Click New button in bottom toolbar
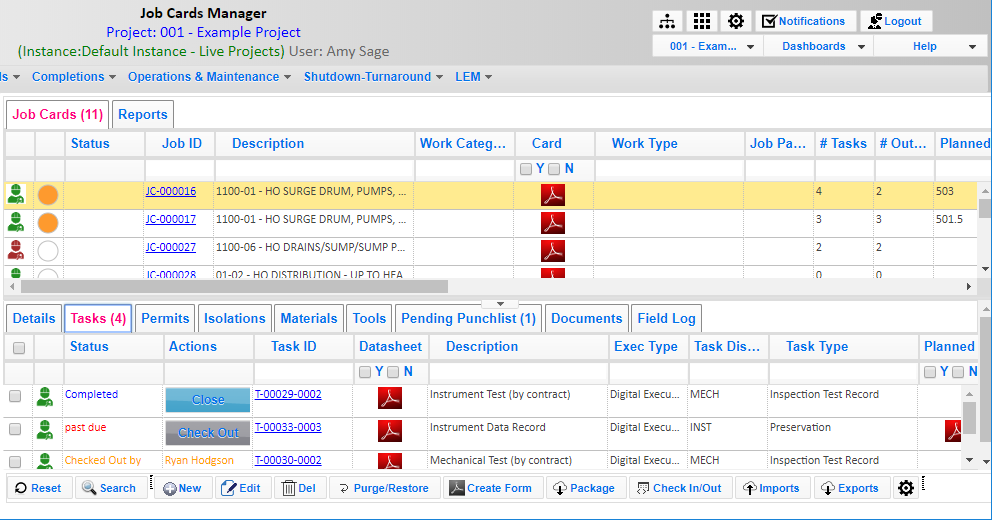Image resolution: width=992 pixels, height=520 pixels. 182,488
